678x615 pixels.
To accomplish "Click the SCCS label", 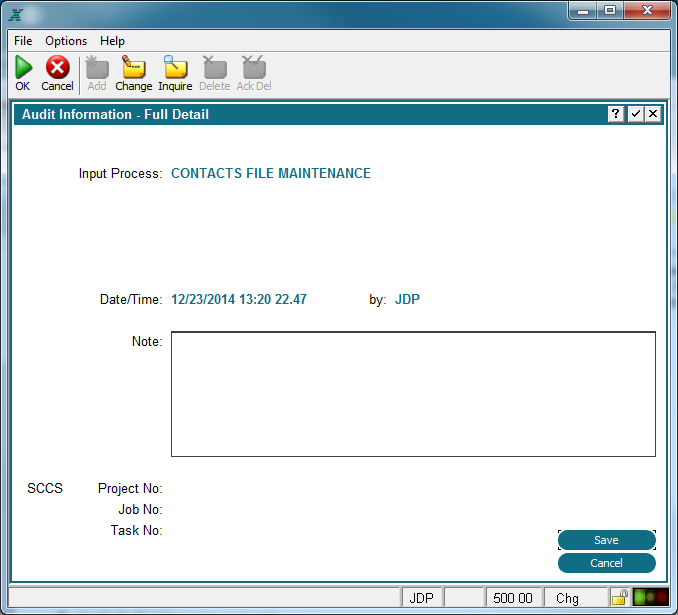I will [x=45, y=488].
